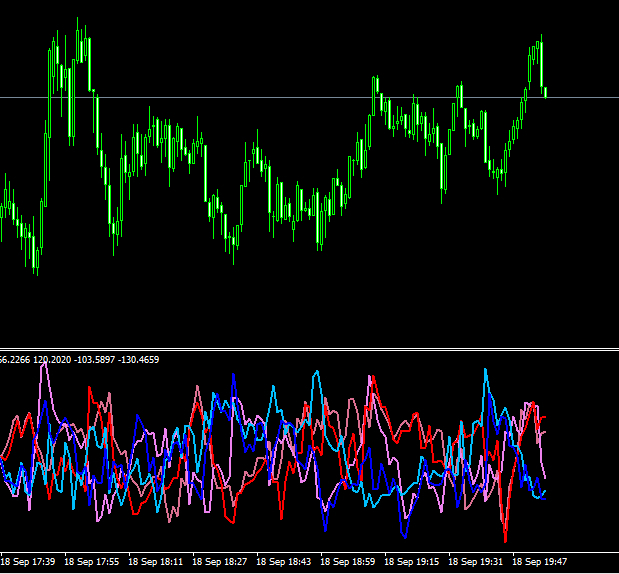Click the 18 Sep 18:43 time label
Viewport: 619px width, 574px height.
(x=284, y=562)
